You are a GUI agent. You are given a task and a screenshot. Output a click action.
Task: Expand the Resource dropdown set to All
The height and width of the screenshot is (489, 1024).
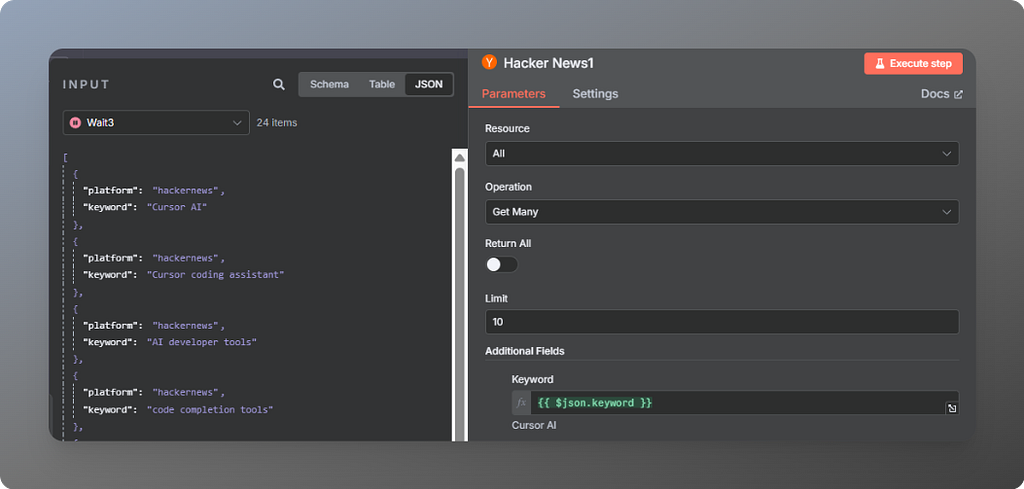tap(722, 153)
